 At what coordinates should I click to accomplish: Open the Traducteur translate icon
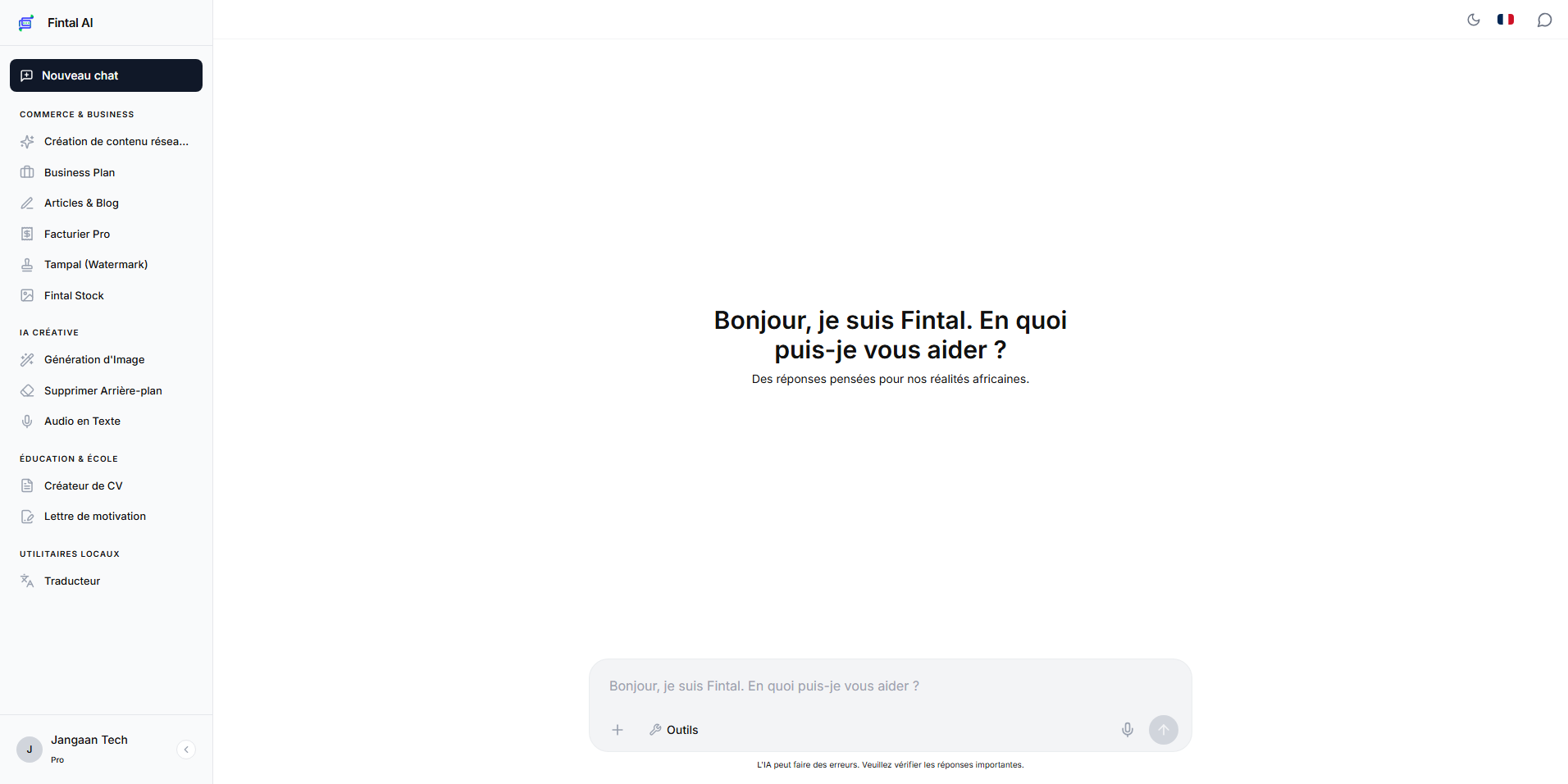[27, 581]
